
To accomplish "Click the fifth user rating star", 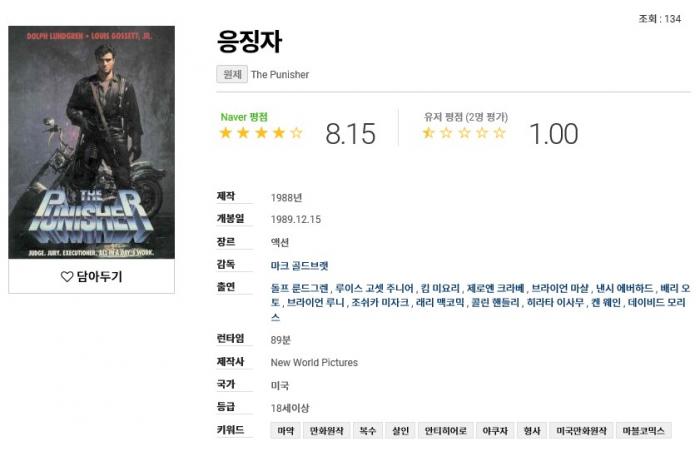I will click(500, 133).
